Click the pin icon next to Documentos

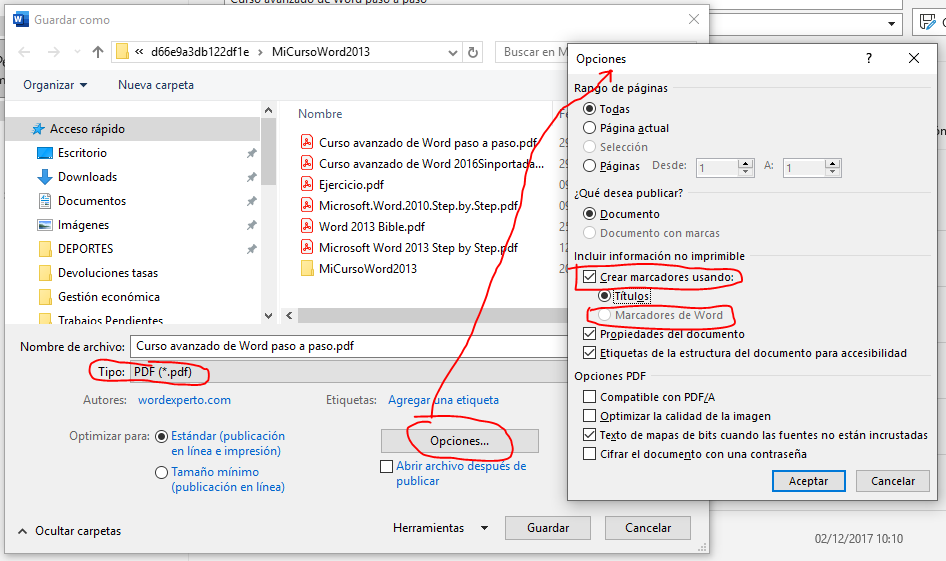252,201
